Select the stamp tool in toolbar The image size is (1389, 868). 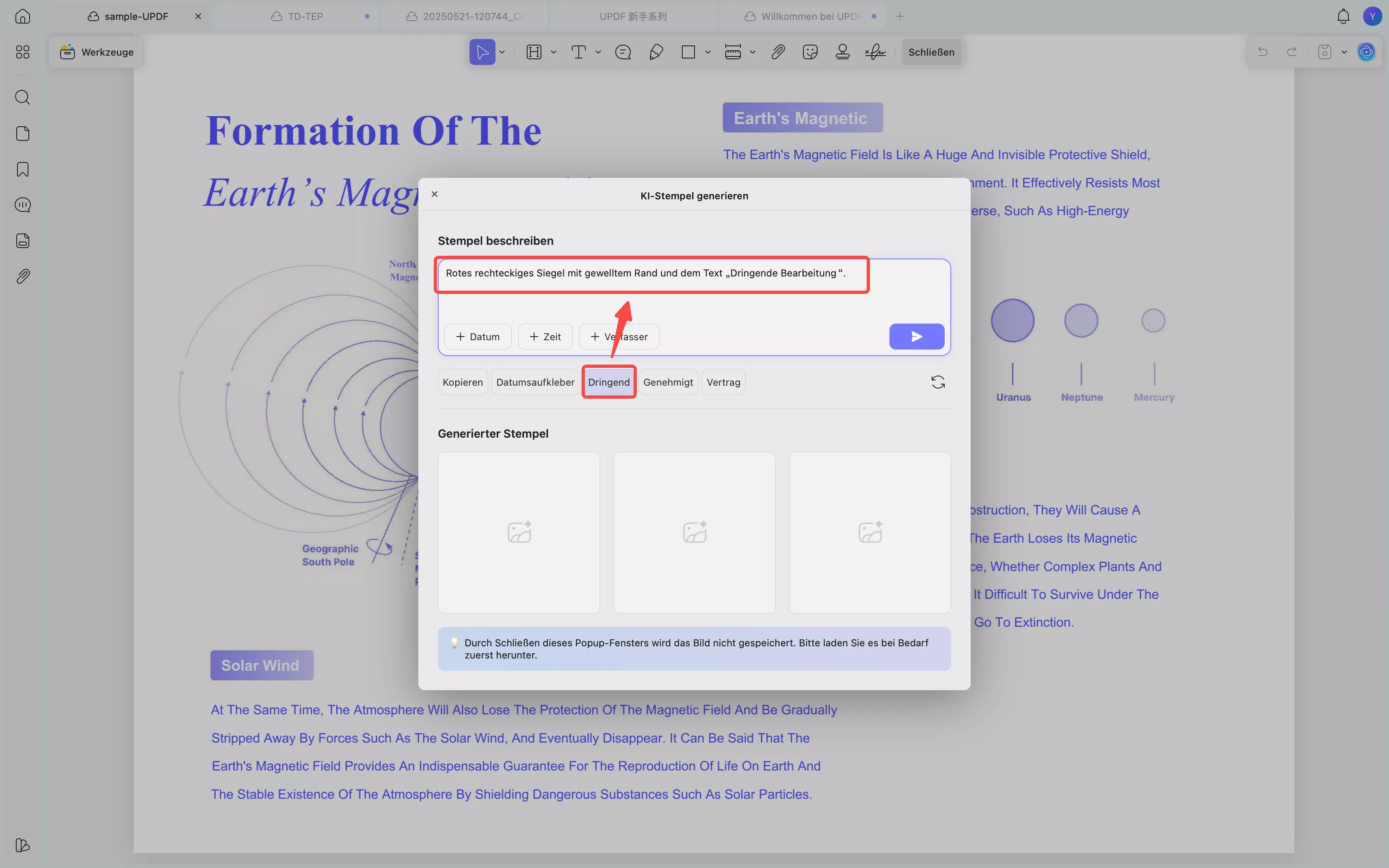click(x=842, y=52)
